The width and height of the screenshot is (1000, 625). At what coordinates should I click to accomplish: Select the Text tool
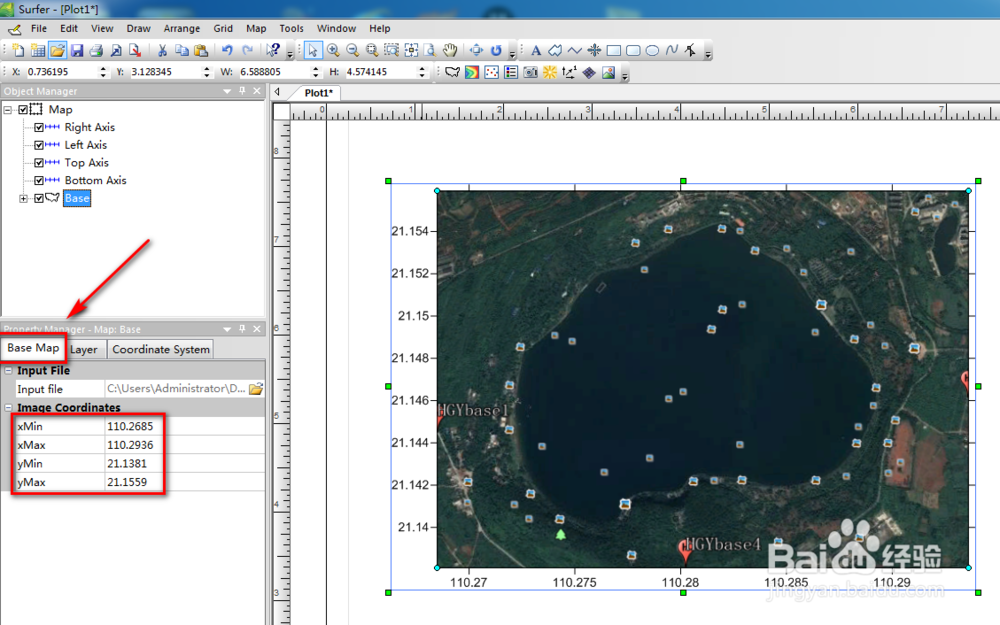(536, 50)
